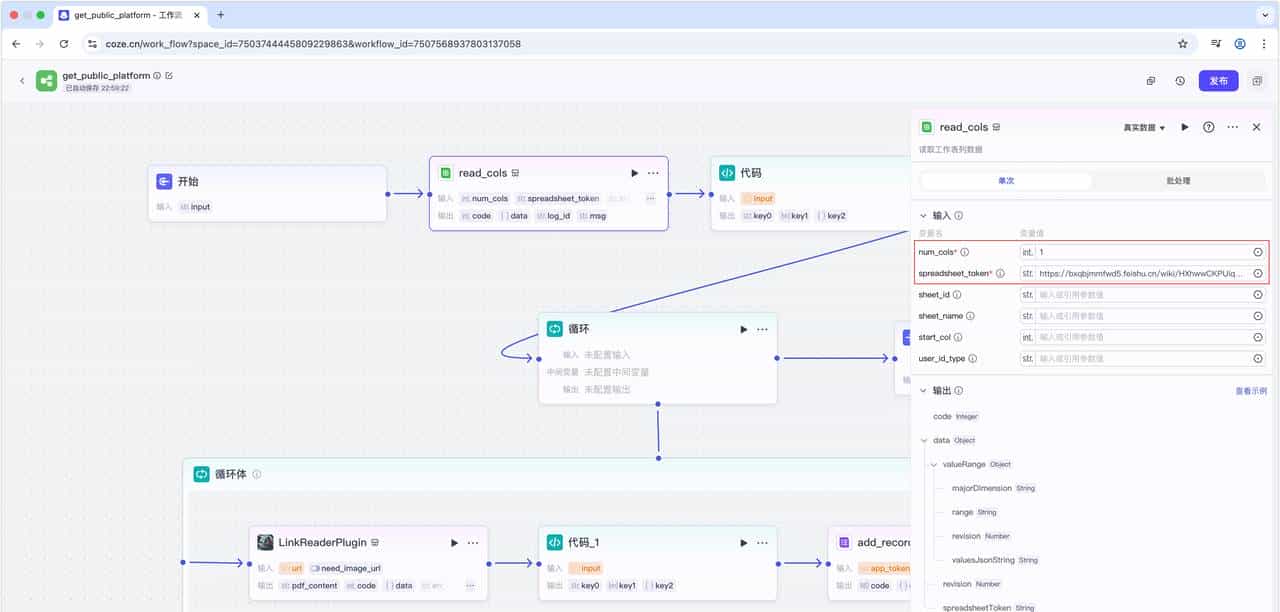Screen dimensions: 1280x612
Task: Click edit icon beside get_public_platform title
Action: coord(169,76)
